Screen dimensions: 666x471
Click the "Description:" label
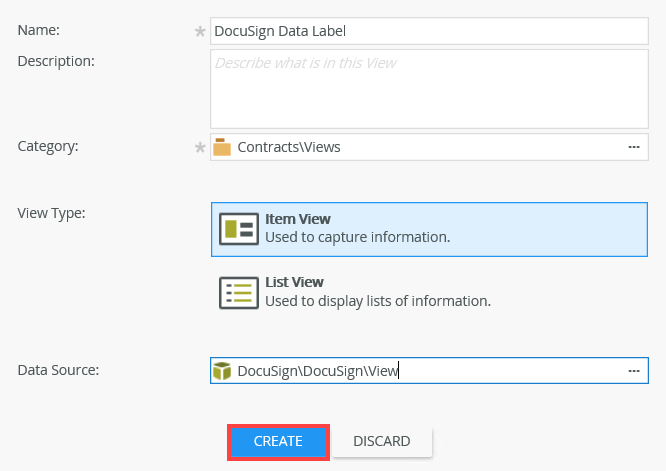56,60
